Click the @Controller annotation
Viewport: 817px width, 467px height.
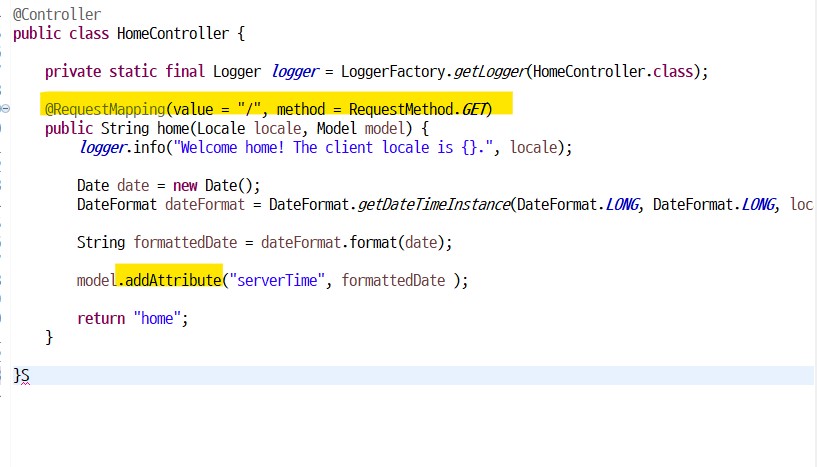click(x=57, y=14)
